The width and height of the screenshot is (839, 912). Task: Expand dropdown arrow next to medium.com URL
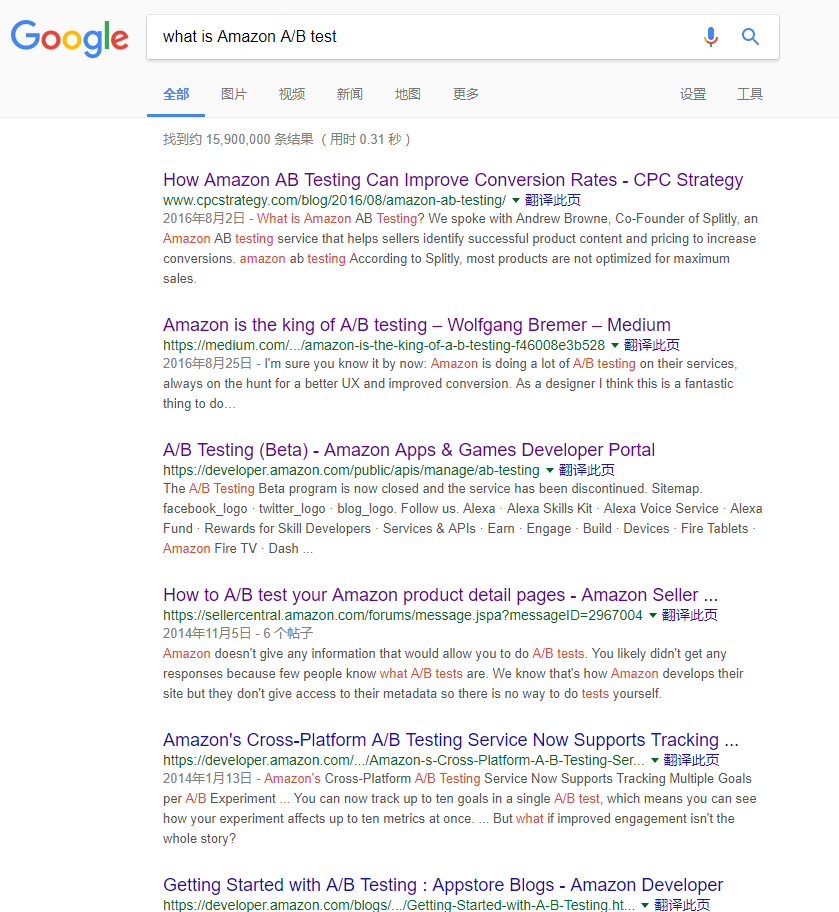tap(614, 345)
